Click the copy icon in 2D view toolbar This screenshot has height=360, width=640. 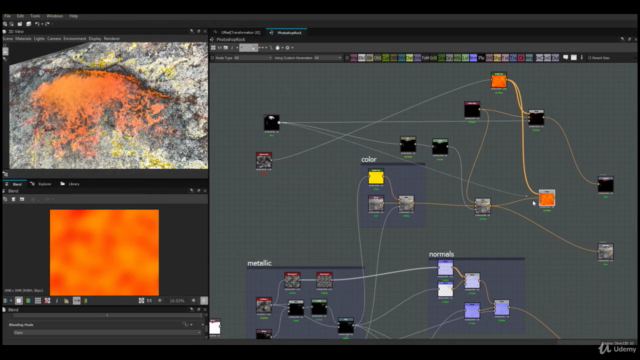tap(5, 199)
